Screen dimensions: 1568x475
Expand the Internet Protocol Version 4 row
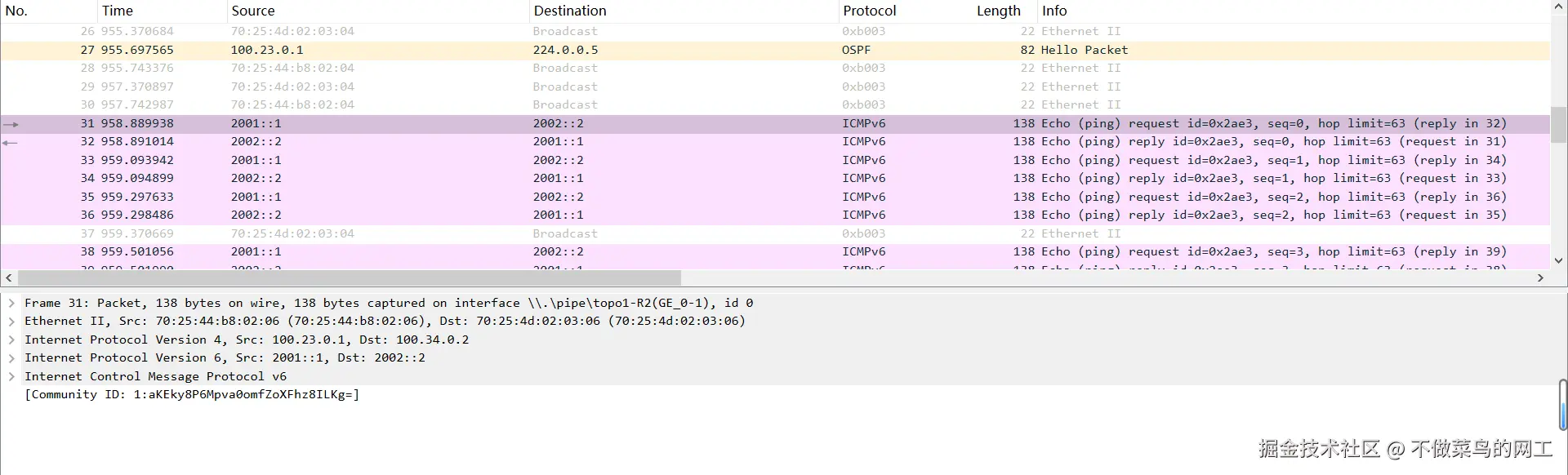pyautogui.click(x=11, y=340)
